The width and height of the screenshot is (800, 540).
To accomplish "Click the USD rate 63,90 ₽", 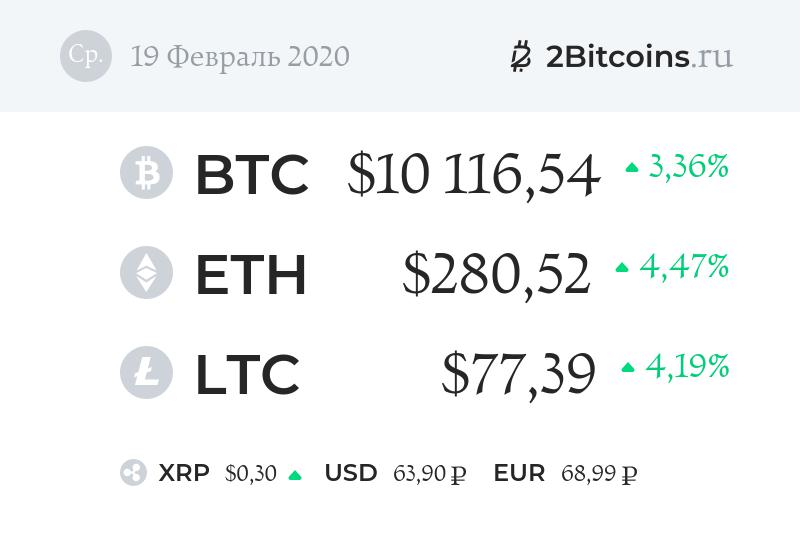I will click(x=429, y=474).
